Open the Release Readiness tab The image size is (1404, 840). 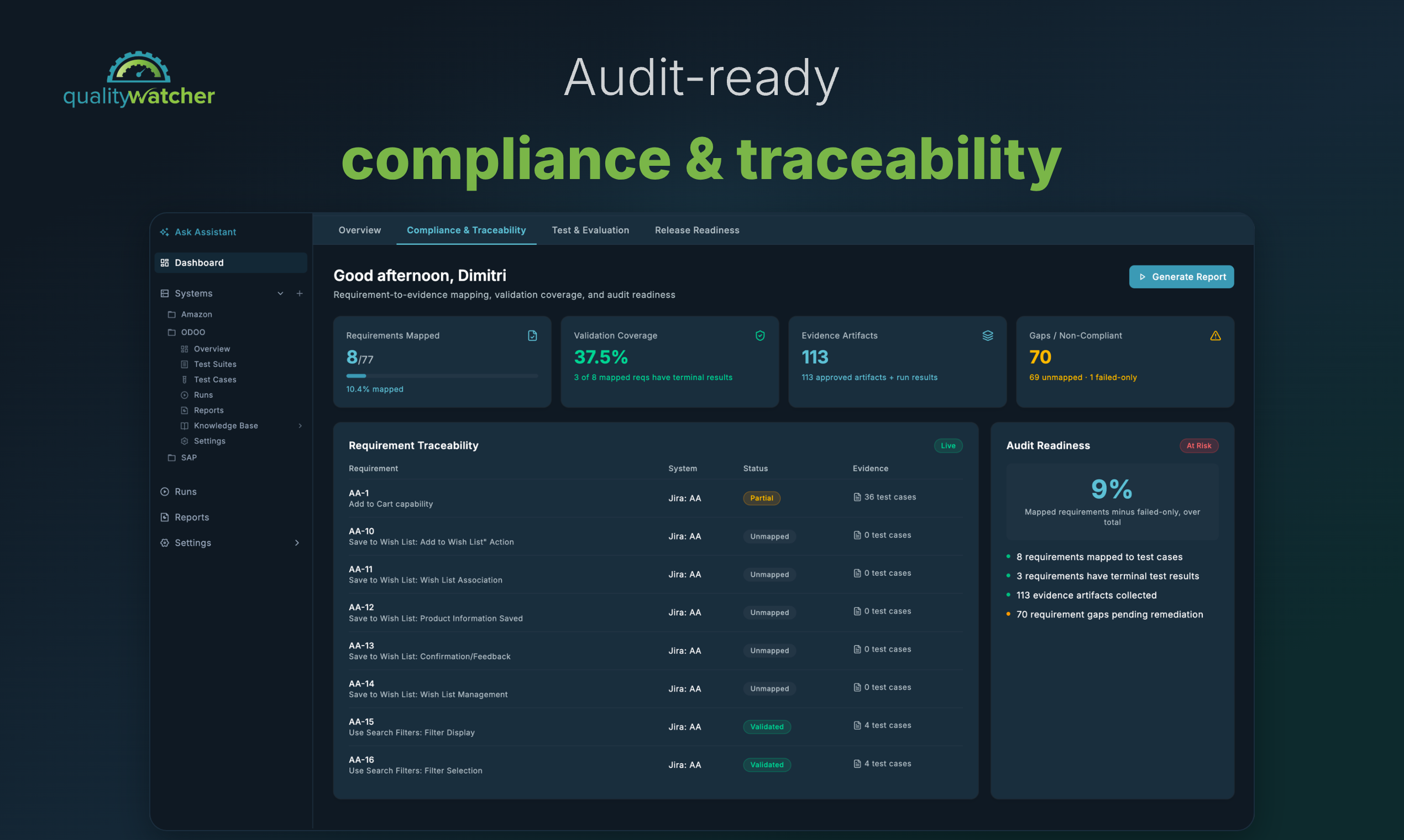tap(697, 230)
